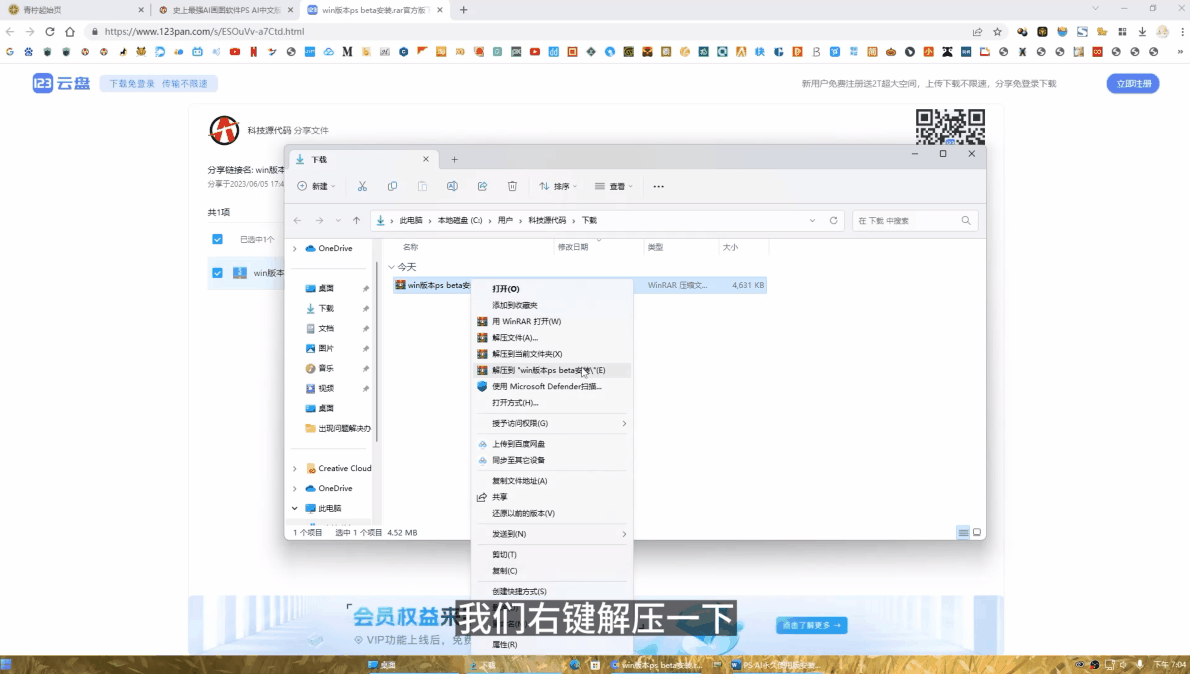Choose 同步至其它设备
1190x674 pixels.
click(x=552, y=460)
